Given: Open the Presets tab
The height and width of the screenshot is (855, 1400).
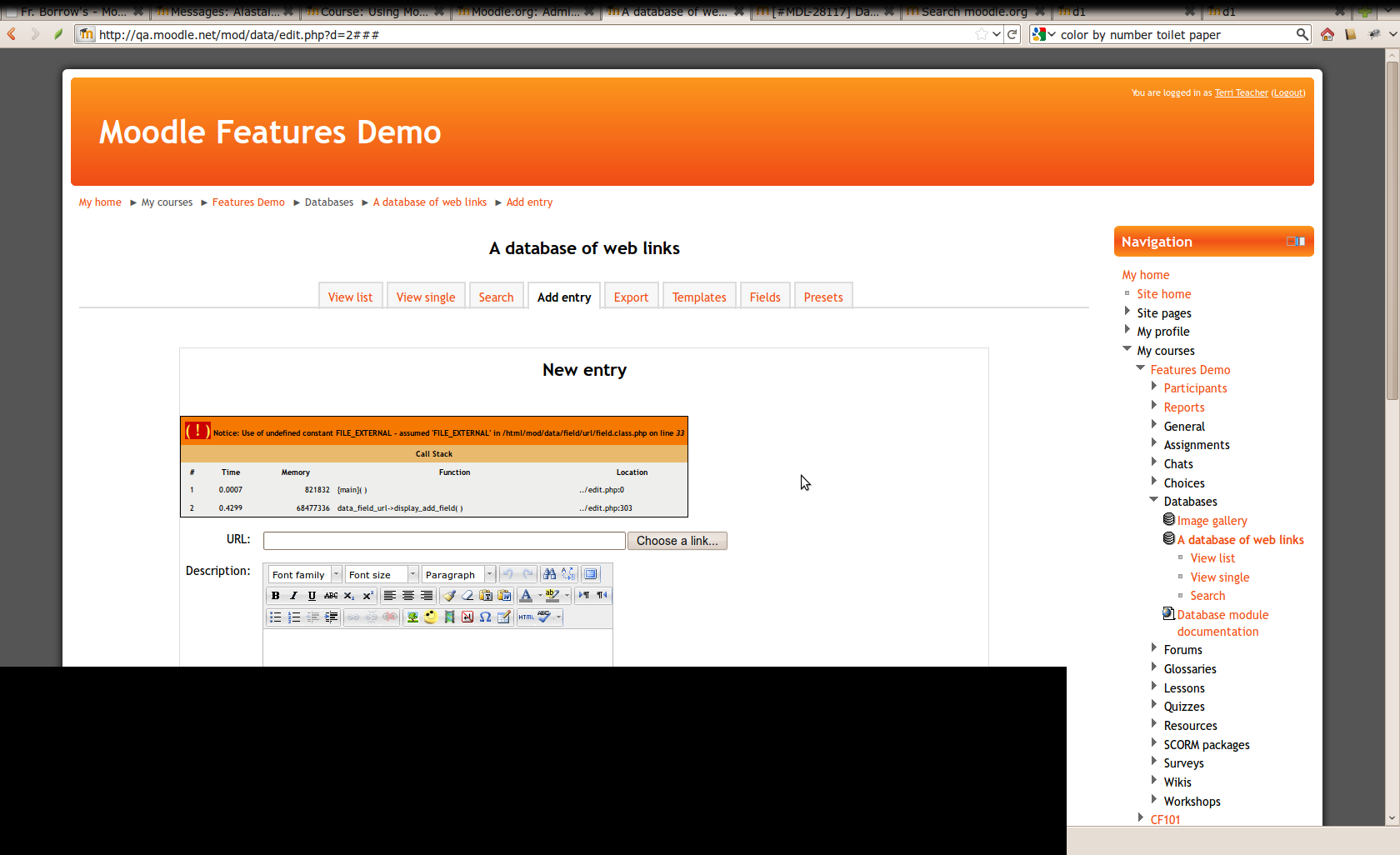Looking at the screenshot, I should click(823, 297).
